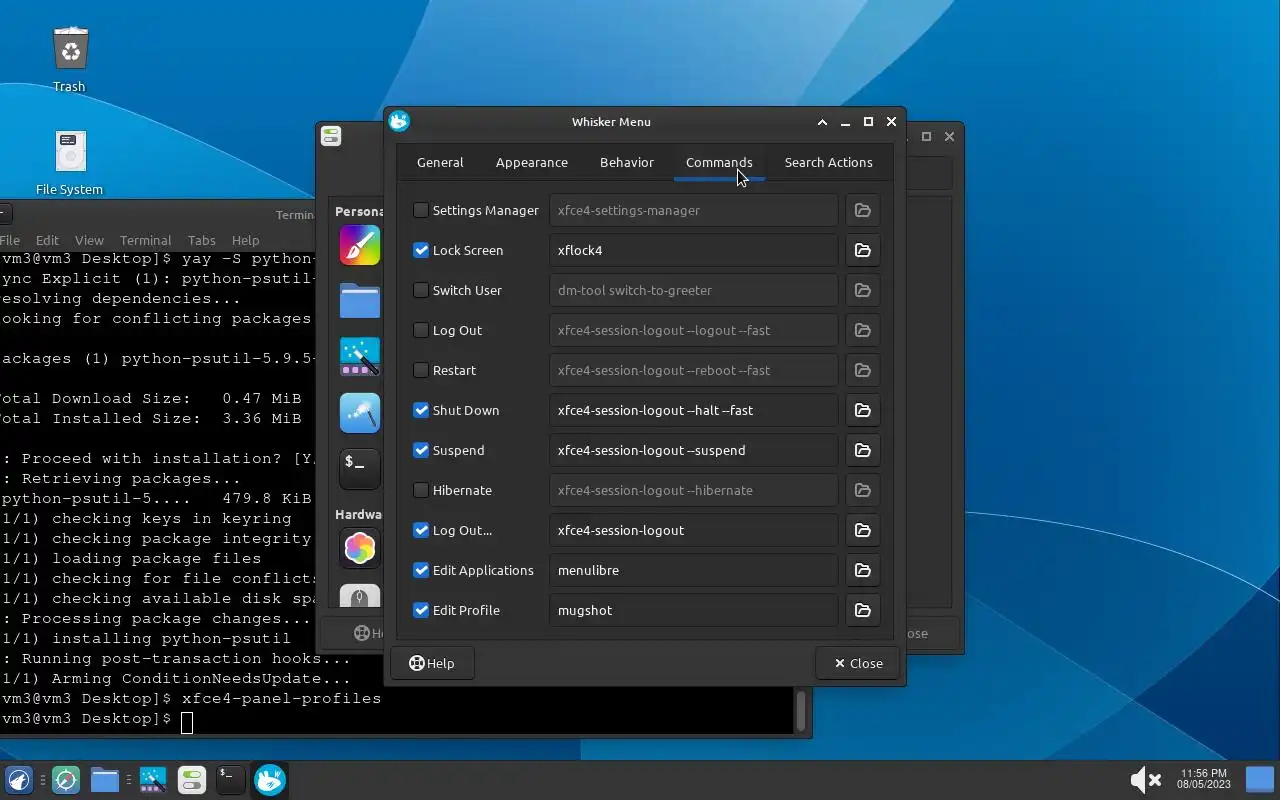The width and height of the screenshot is (1280, 800).
Task: Open Tabs menu in terminal window
Action: tap(201, 240)
